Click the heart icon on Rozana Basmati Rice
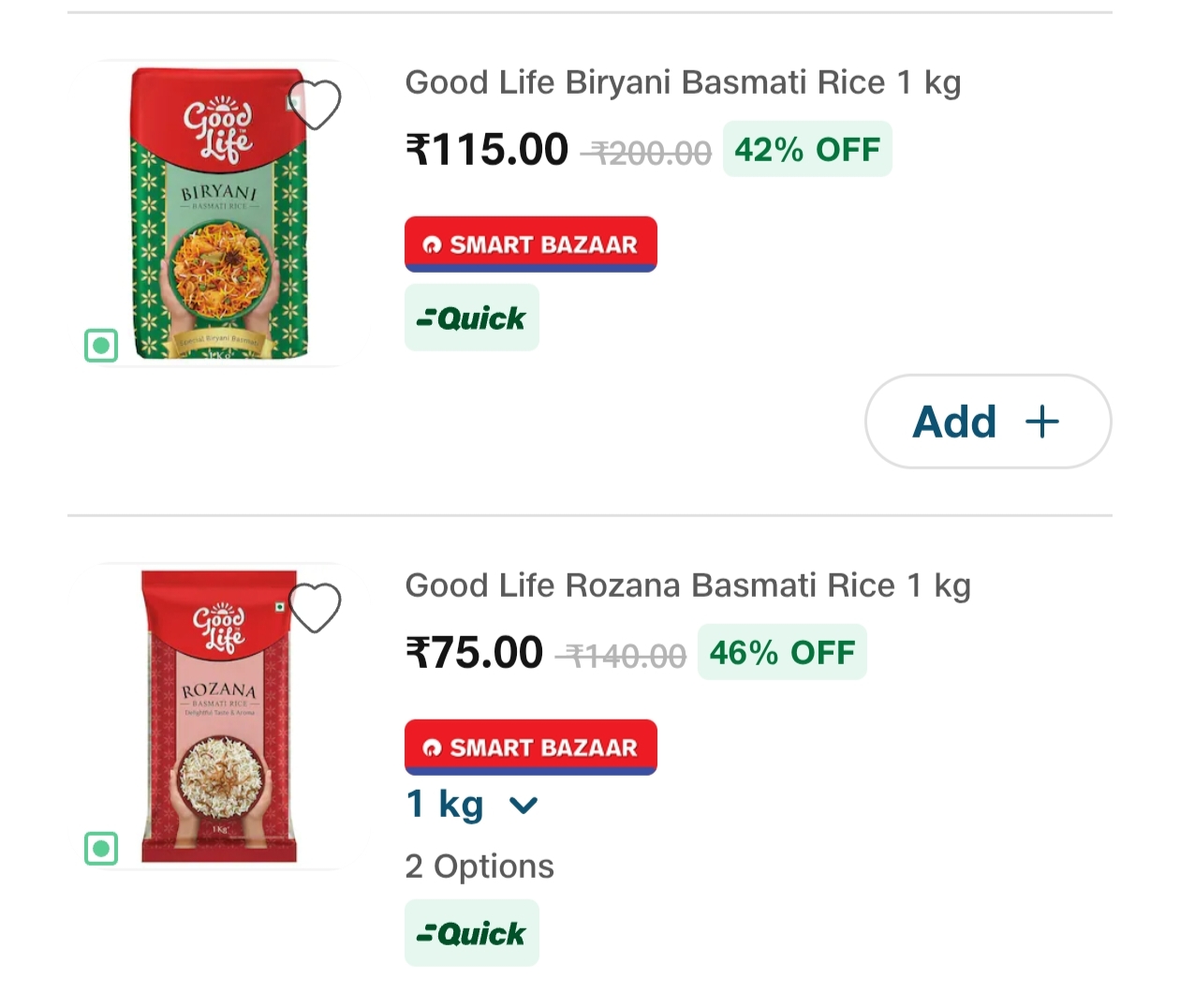This screenshot has width=1180, height=1008. 314,606
